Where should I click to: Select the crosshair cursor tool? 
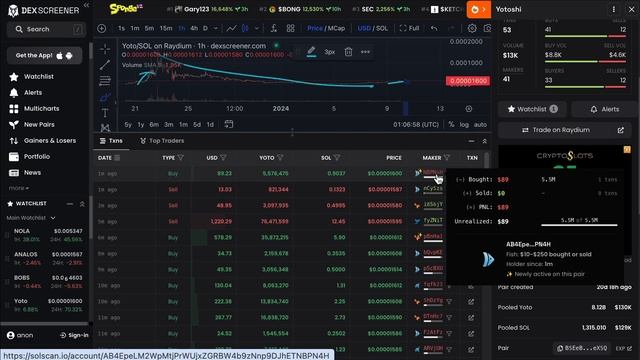tap(105, 49)
